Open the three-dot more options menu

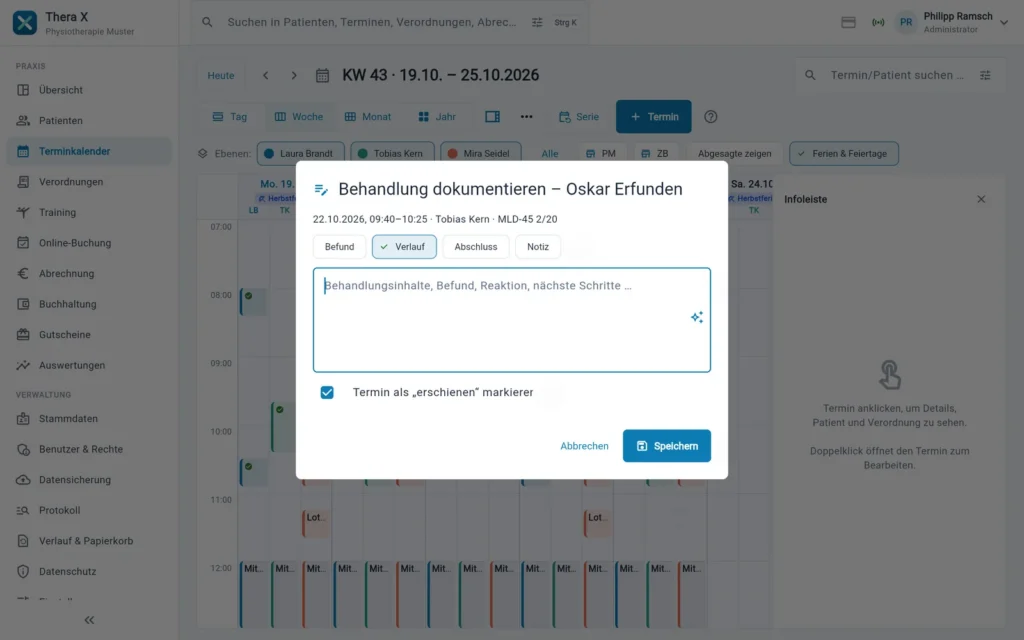(x=526, y=117)
